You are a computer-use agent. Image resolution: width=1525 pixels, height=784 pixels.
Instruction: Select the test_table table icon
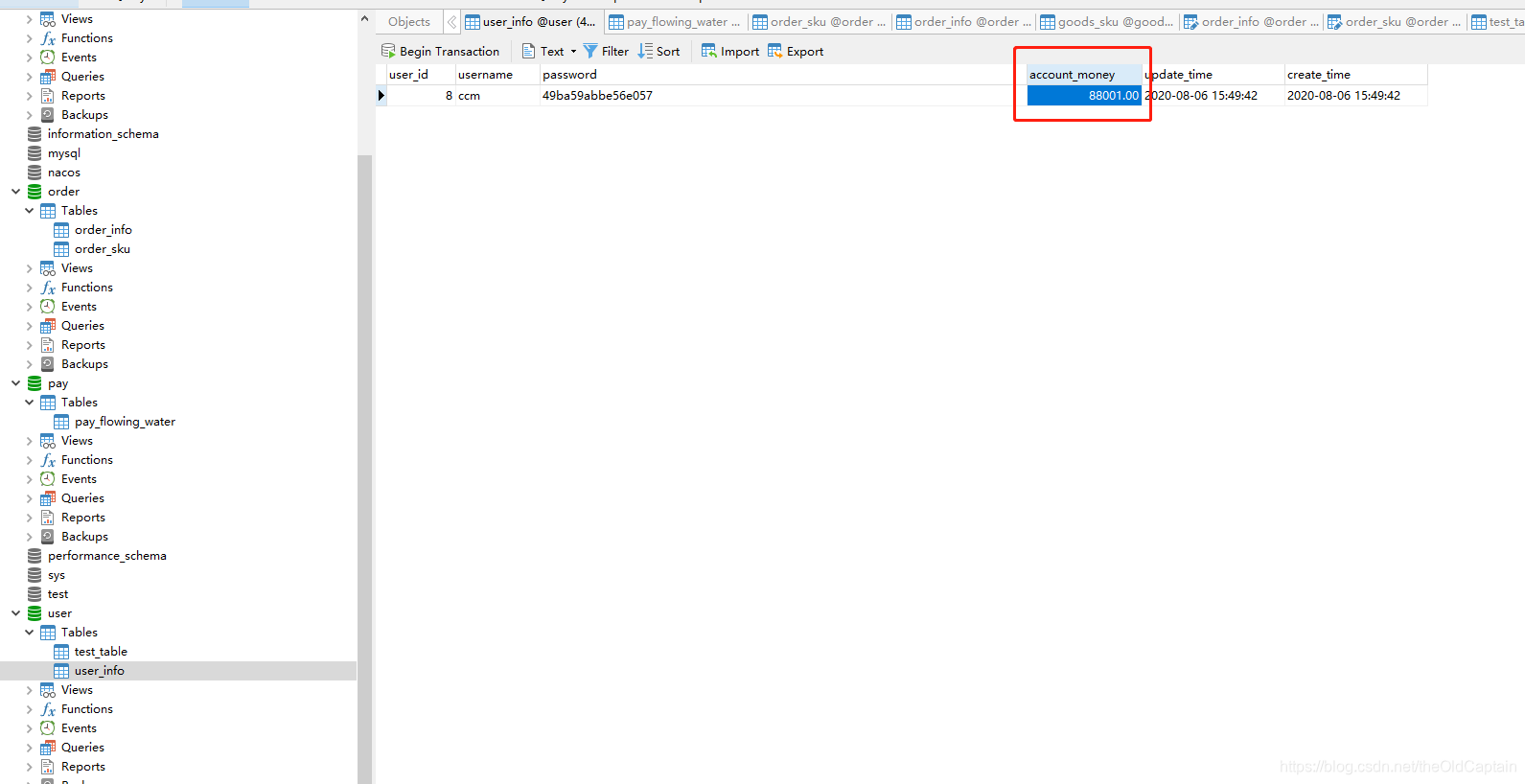click(61, 652)
